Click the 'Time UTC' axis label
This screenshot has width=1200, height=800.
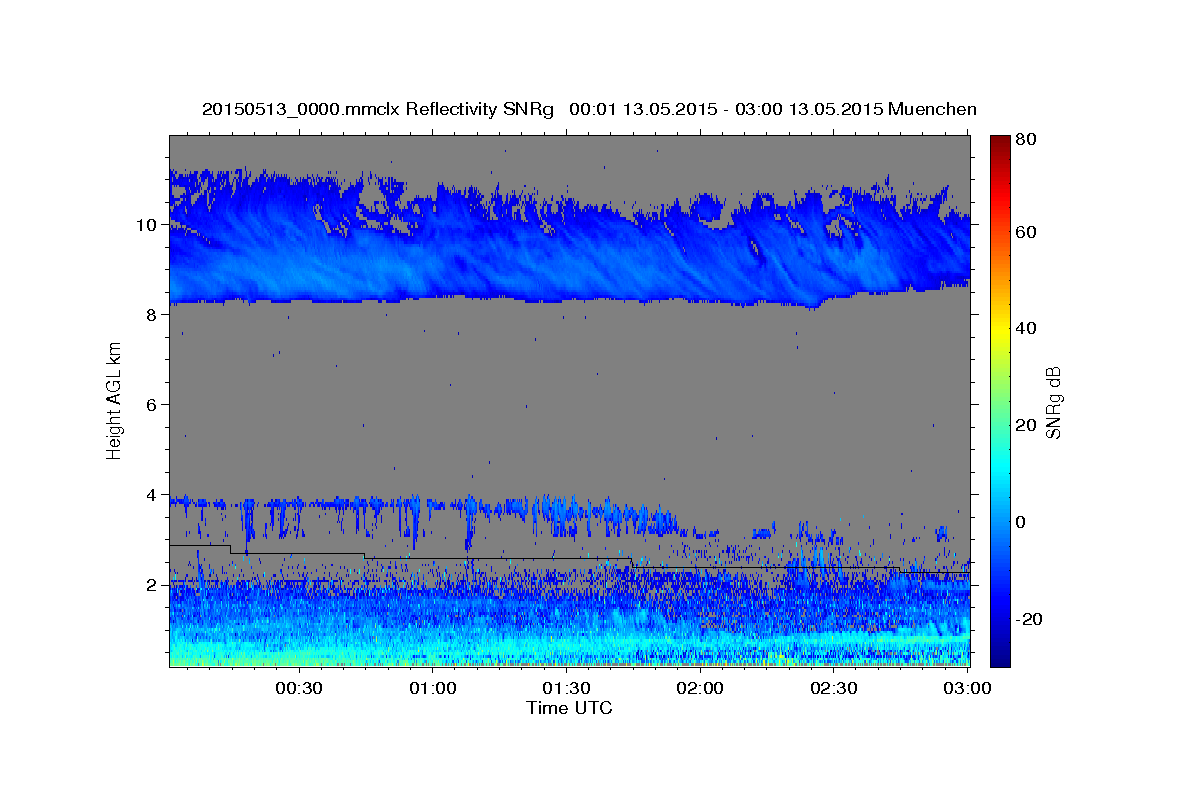[569, 708]
